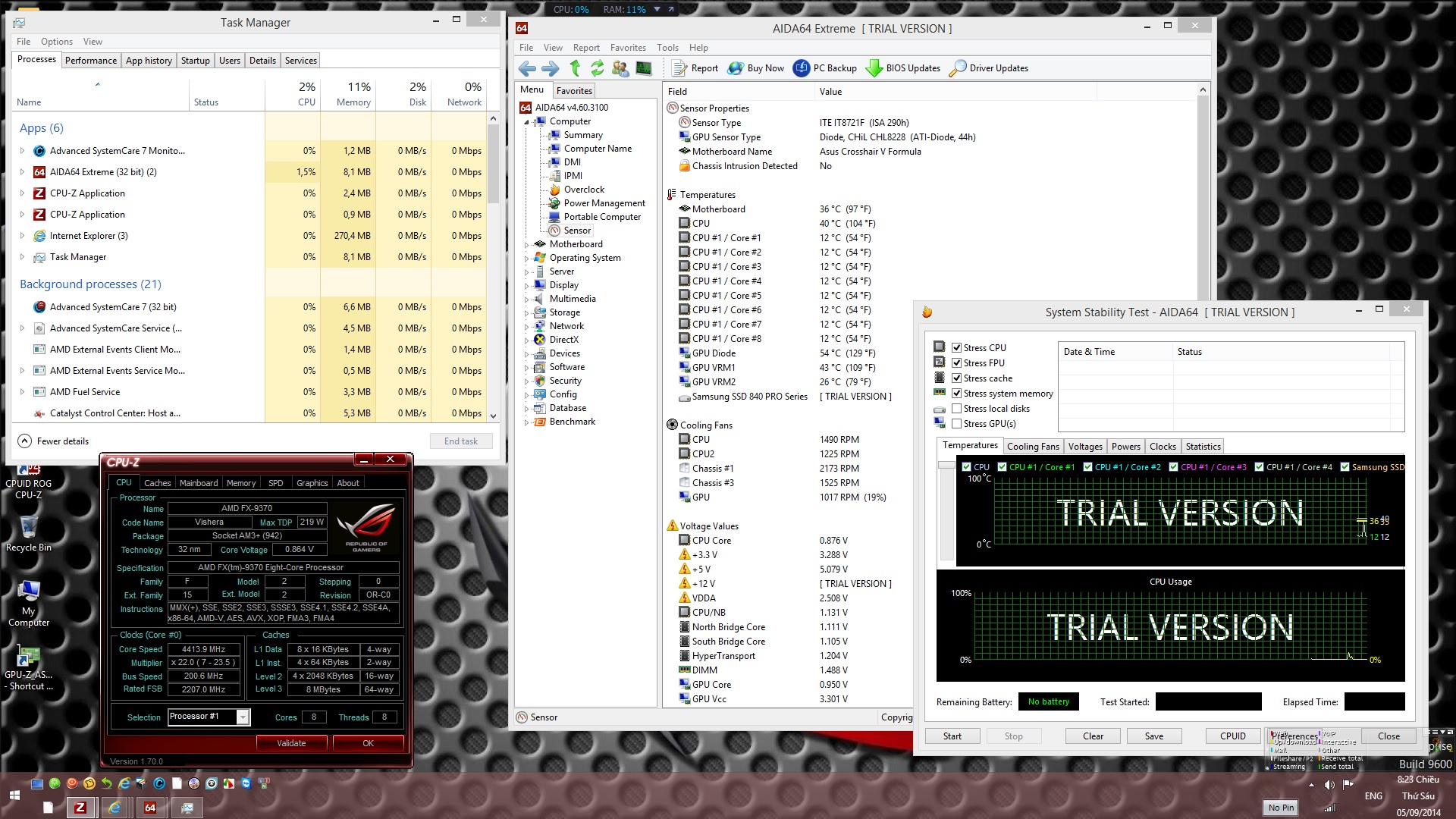Click AIDA64 sensor list scrollbar up arrow
The width and height of the screenshot is (1456, 819).
coord(1203,90)
